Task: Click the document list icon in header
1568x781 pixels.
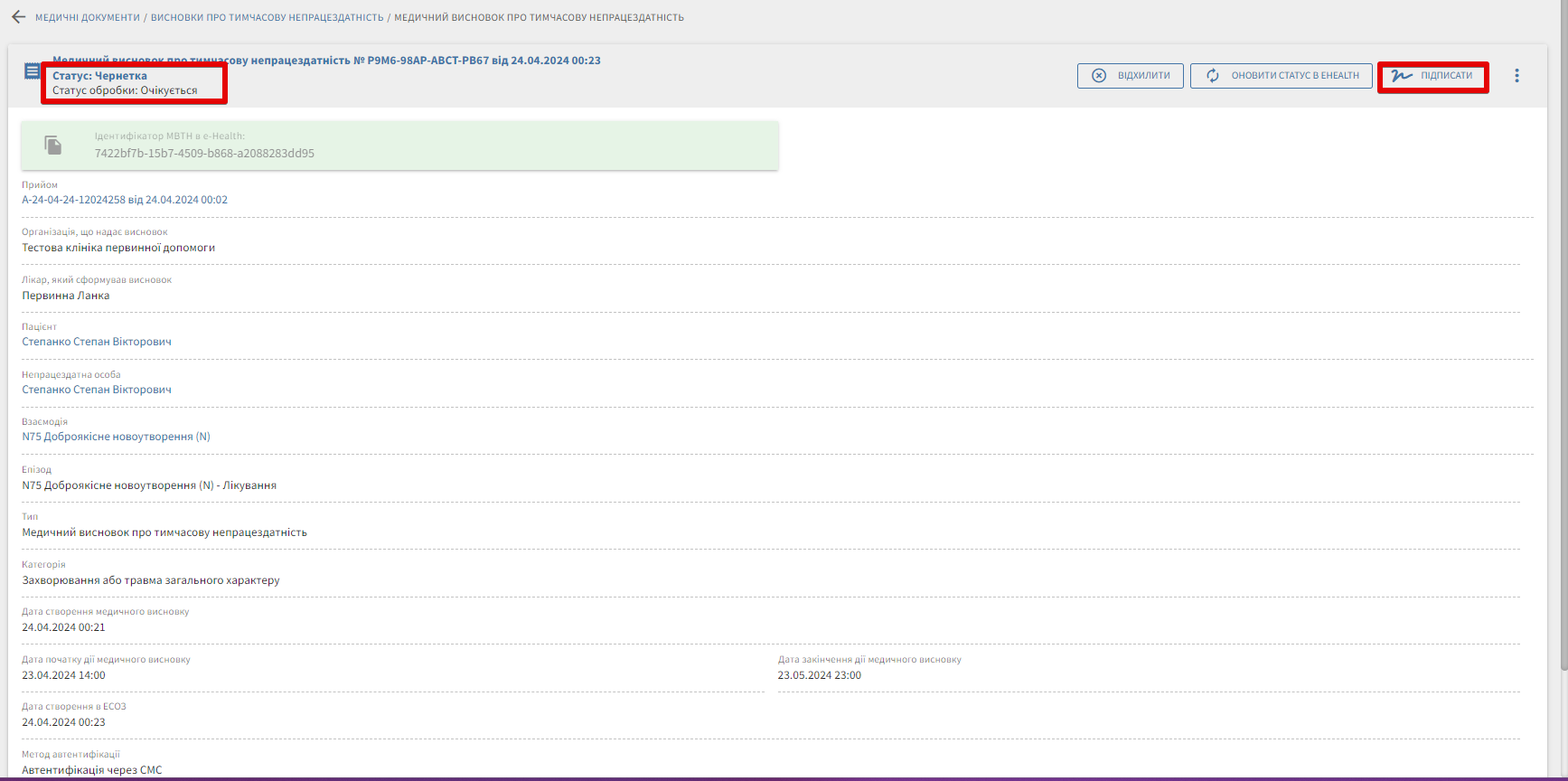Action: [32, 71]
